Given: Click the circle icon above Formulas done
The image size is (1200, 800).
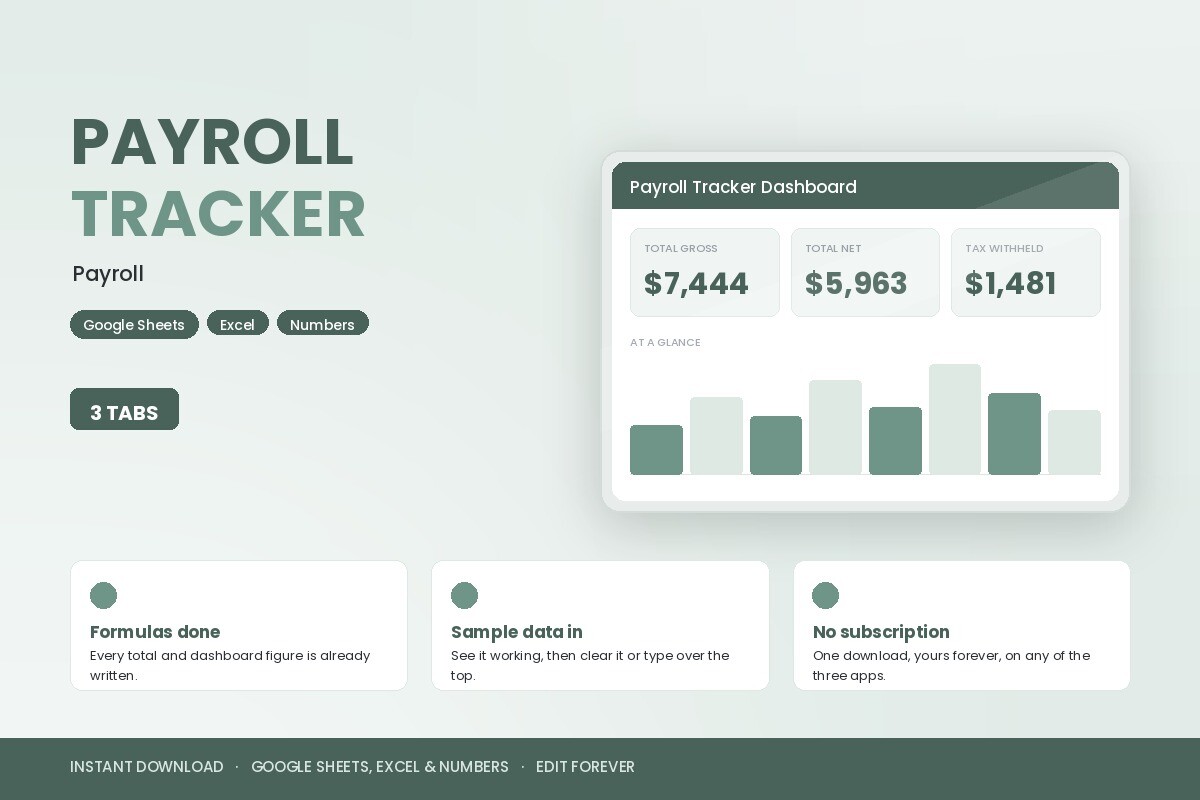Looking at the screenshot, I should (x=103, y=595).
